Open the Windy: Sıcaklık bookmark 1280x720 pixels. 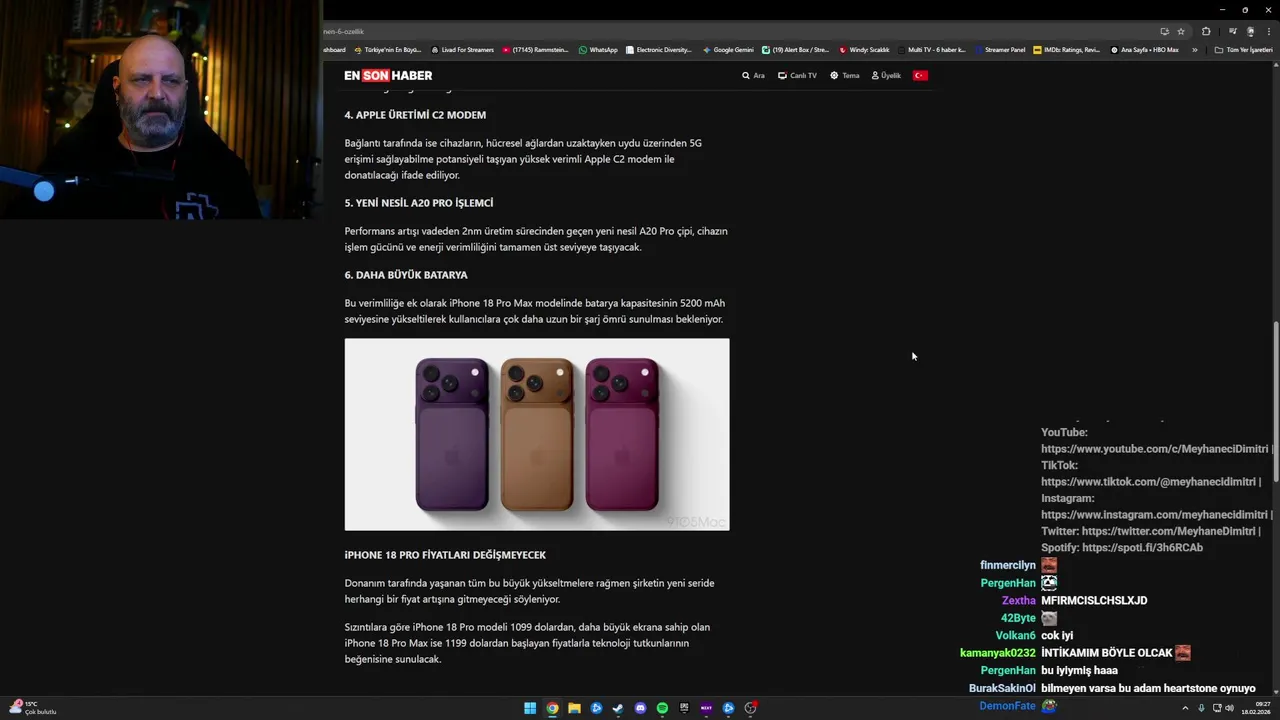coord(864,50)
